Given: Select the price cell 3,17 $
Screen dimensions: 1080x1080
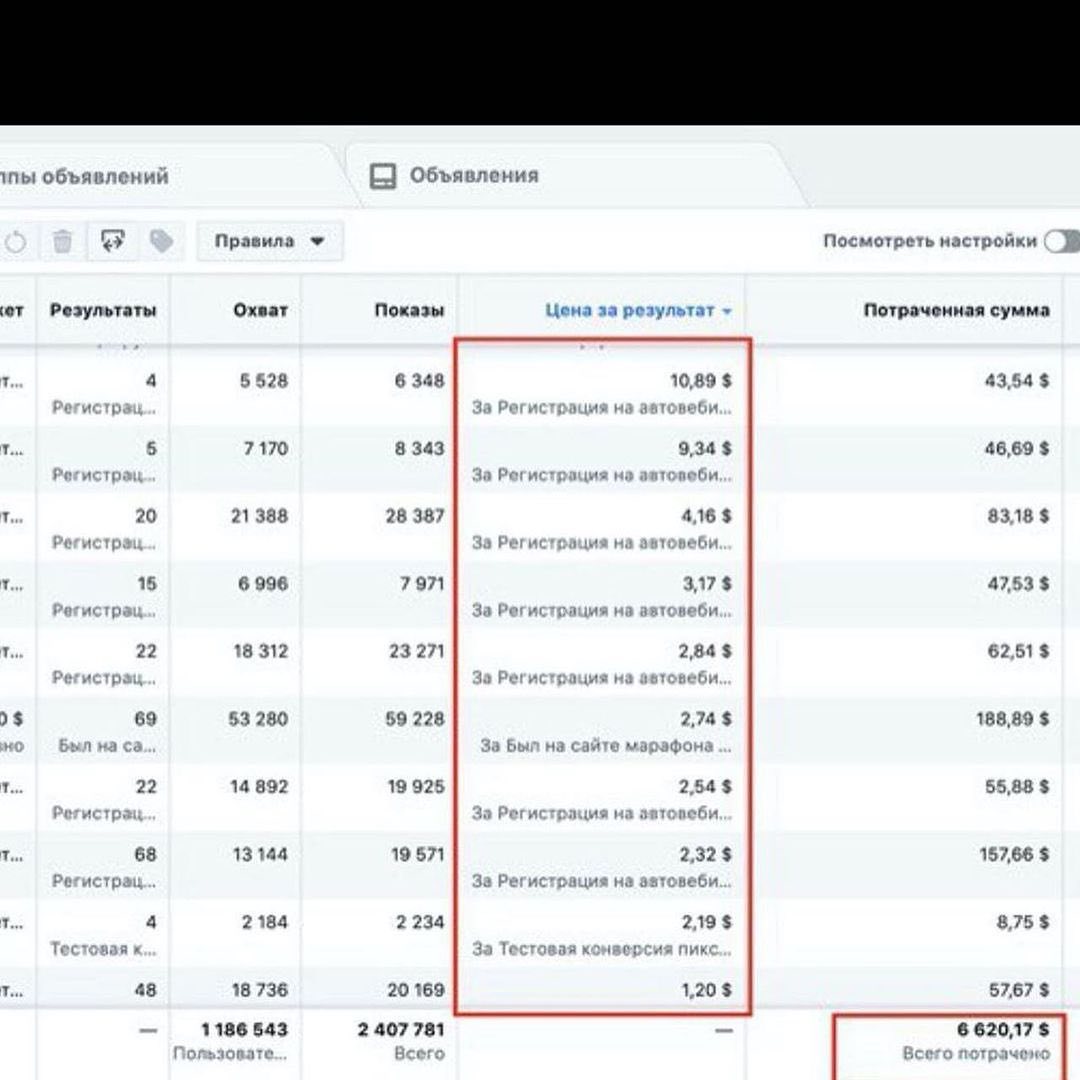Looking at the screenshot, I should pyautogui.click(x=707, y=583).
